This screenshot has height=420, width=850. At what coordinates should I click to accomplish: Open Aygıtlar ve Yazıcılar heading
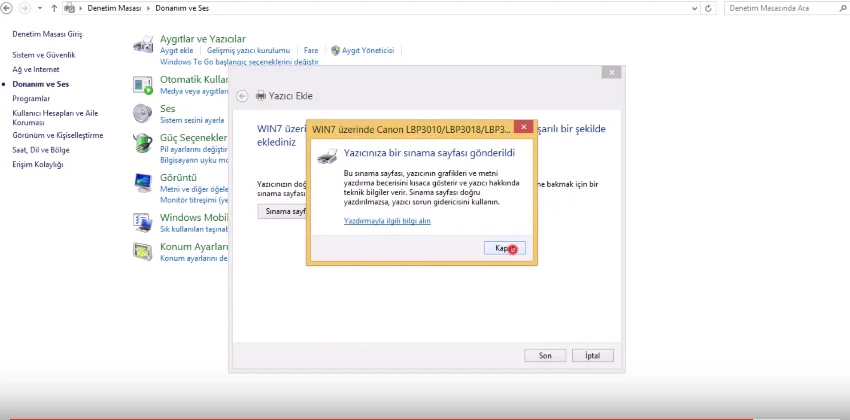(203, 39)
